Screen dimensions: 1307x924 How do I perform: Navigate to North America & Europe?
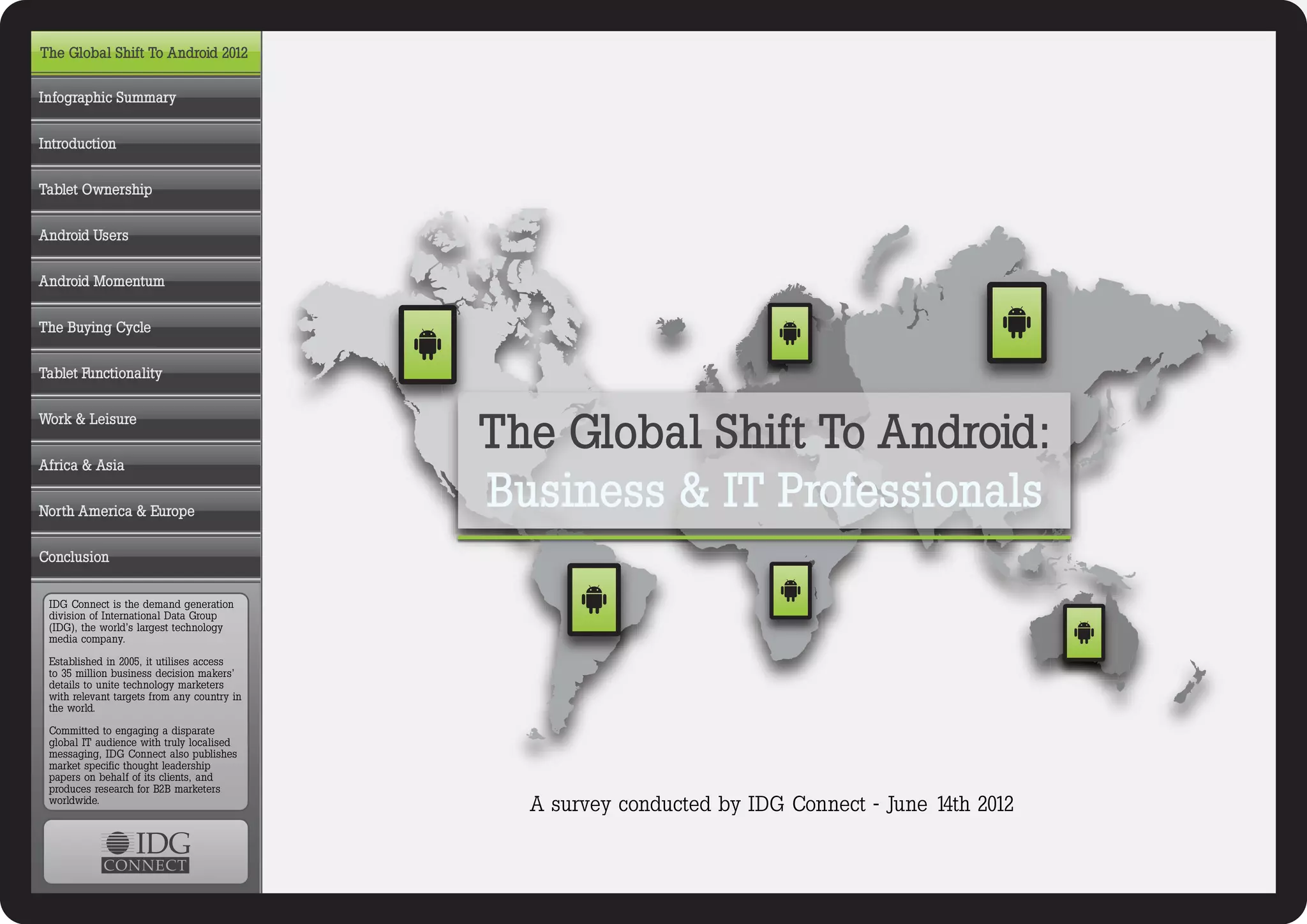146,511
